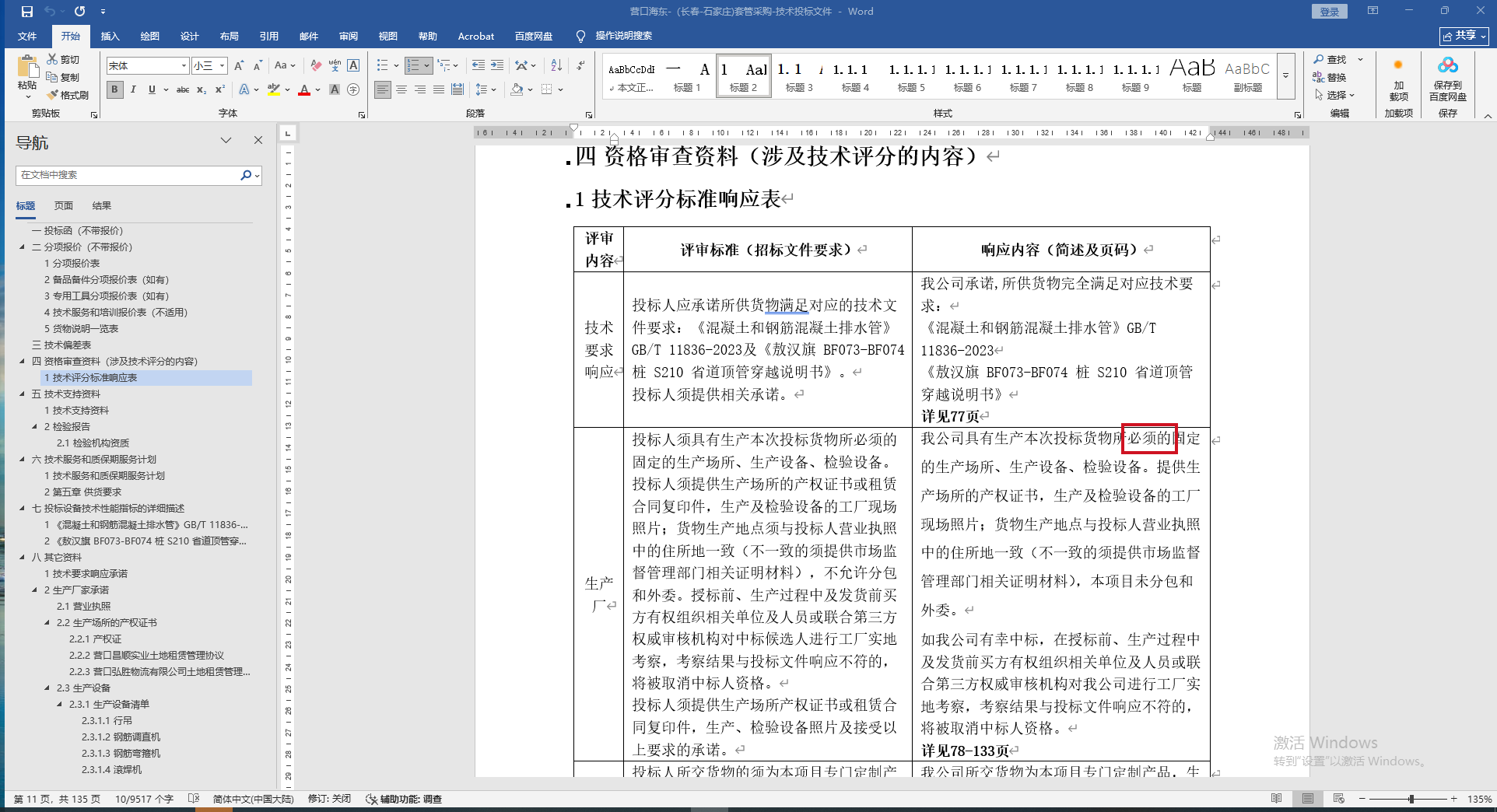This screenshot has height=812, width=1497.
Task: Center align the paragraph
Action: 401,89
